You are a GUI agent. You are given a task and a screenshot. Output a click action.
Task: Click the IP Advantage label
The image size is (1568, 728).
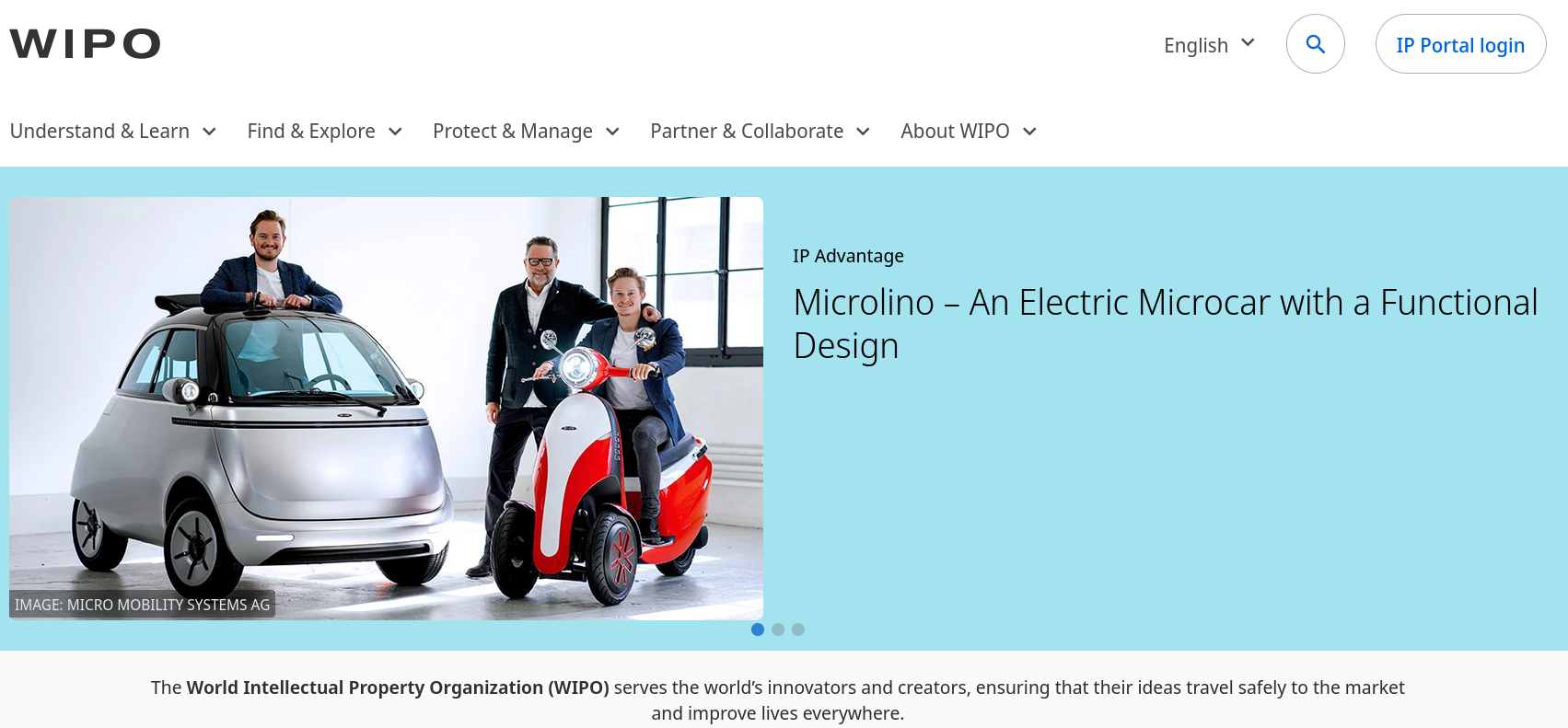coord(848,256)
